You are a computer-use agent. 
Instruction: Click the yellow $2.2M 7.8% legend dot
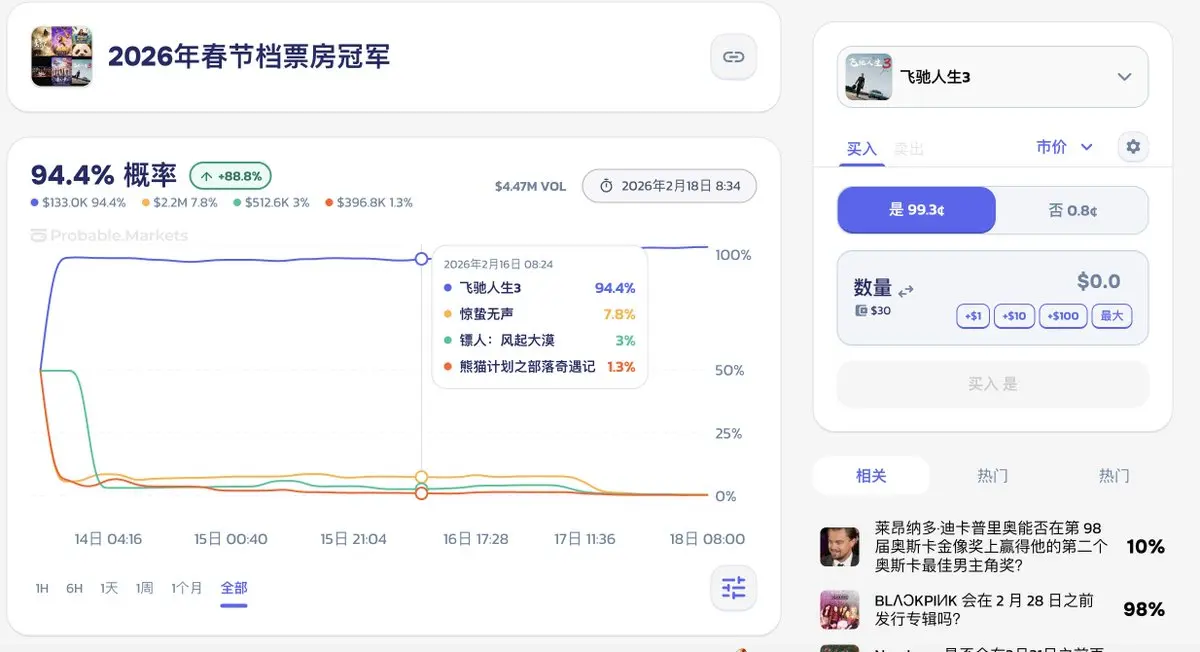[146, 203]
